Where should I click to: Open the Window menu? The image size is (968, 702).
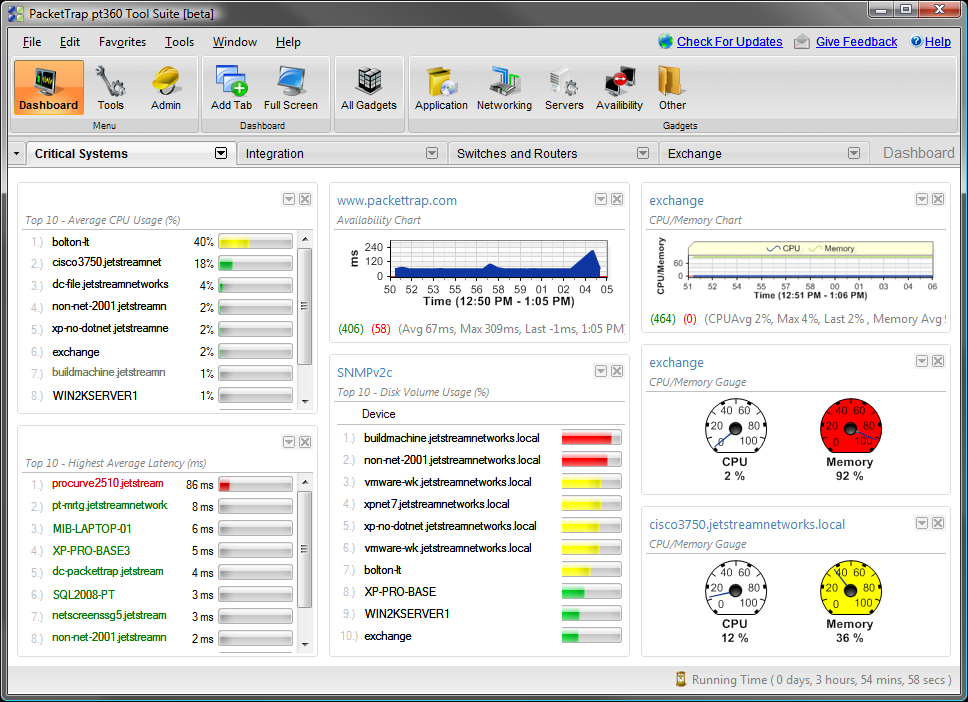pyautogui.click(x=235, y=42)
